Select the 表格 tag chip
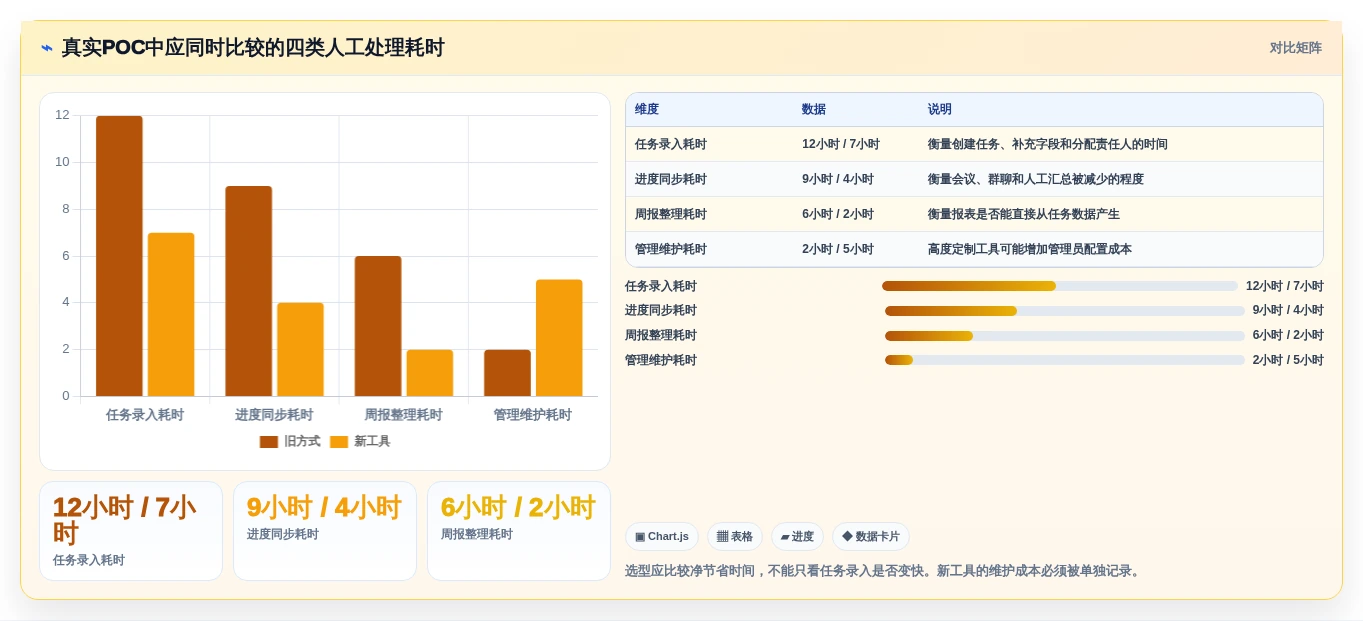 [735, 537]
